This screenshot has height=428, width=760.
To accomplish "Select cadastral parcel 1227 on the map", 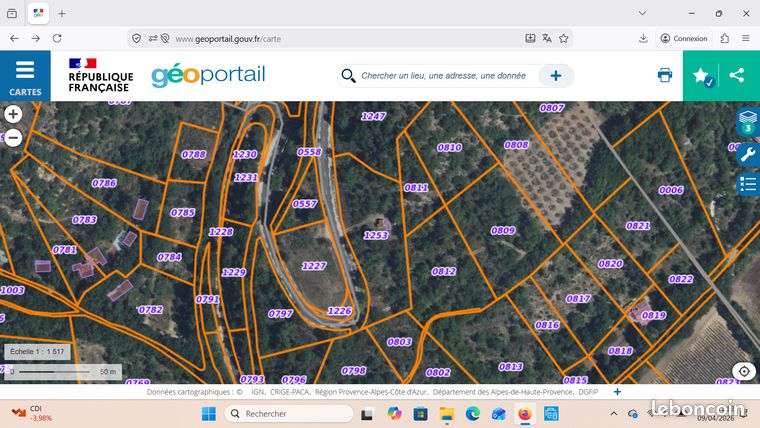I will tap(314, 266).
